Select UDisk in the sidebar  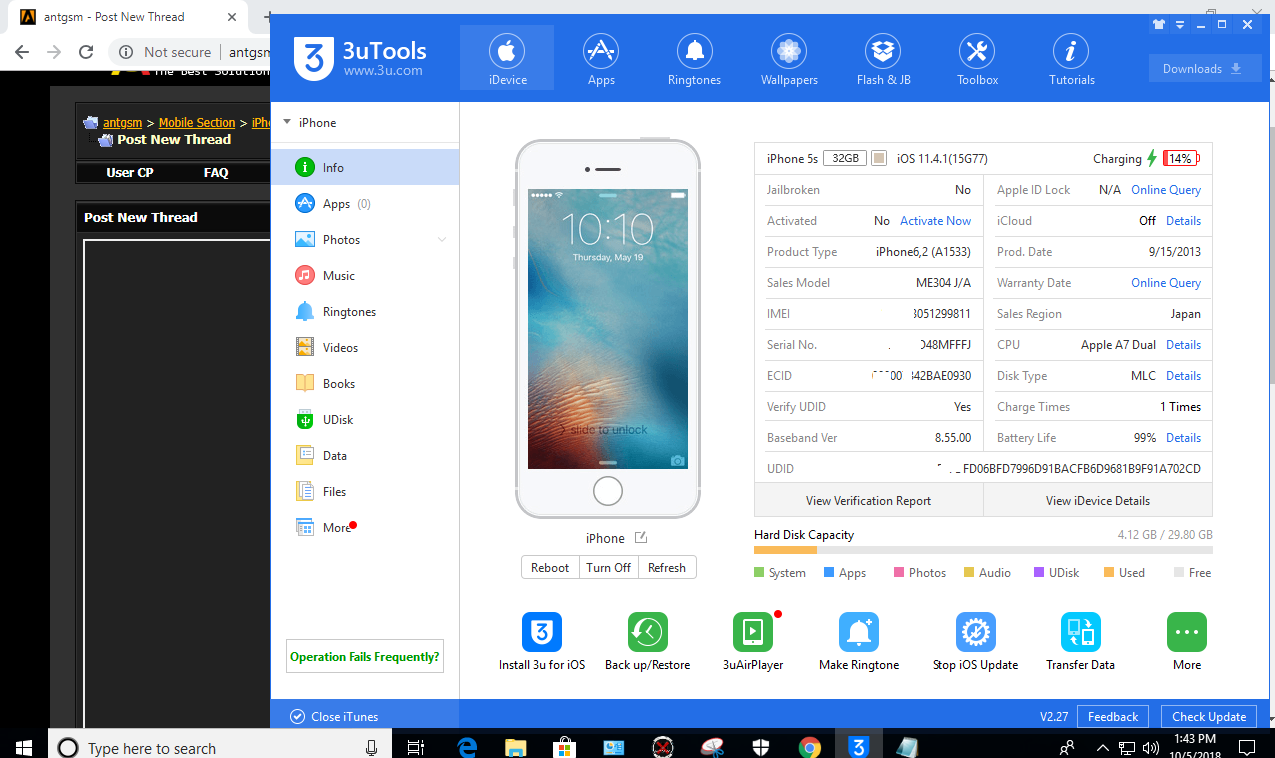click(365, 419)
